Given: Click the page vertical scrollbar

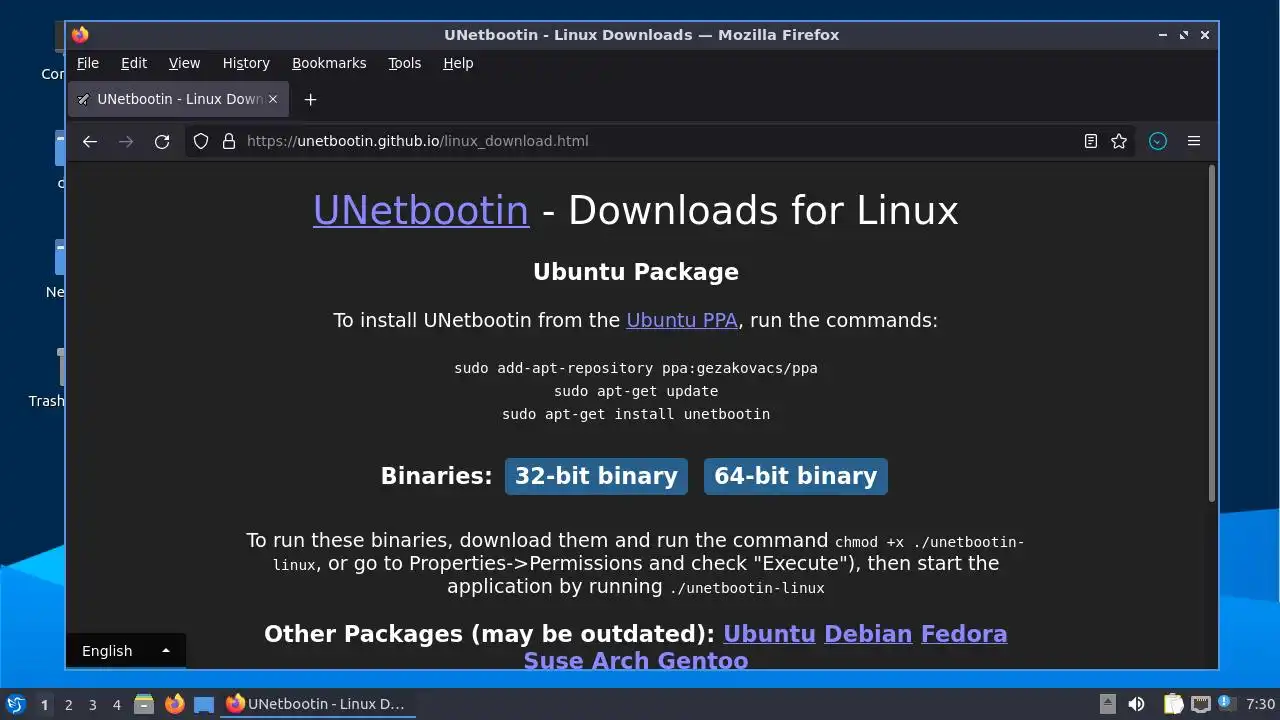Looking at the screenshot, I should (1212, 334).
